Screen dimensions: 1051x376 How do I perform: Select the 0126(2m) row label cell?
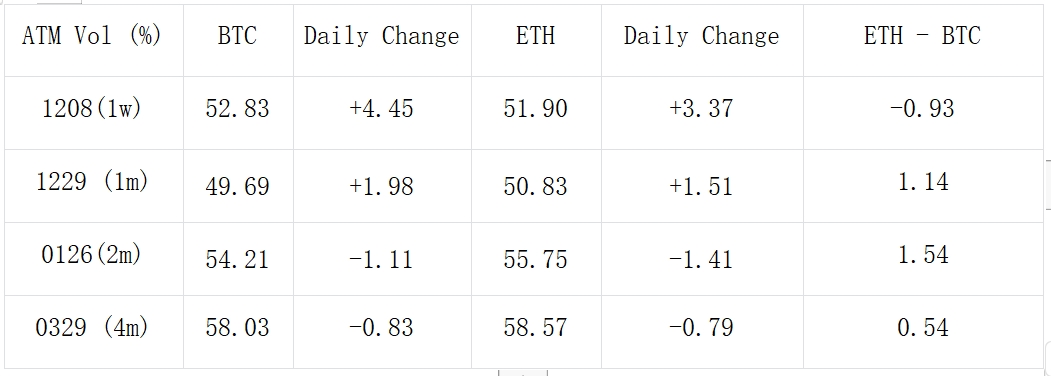pyautogui.click(x=94, y=259)
